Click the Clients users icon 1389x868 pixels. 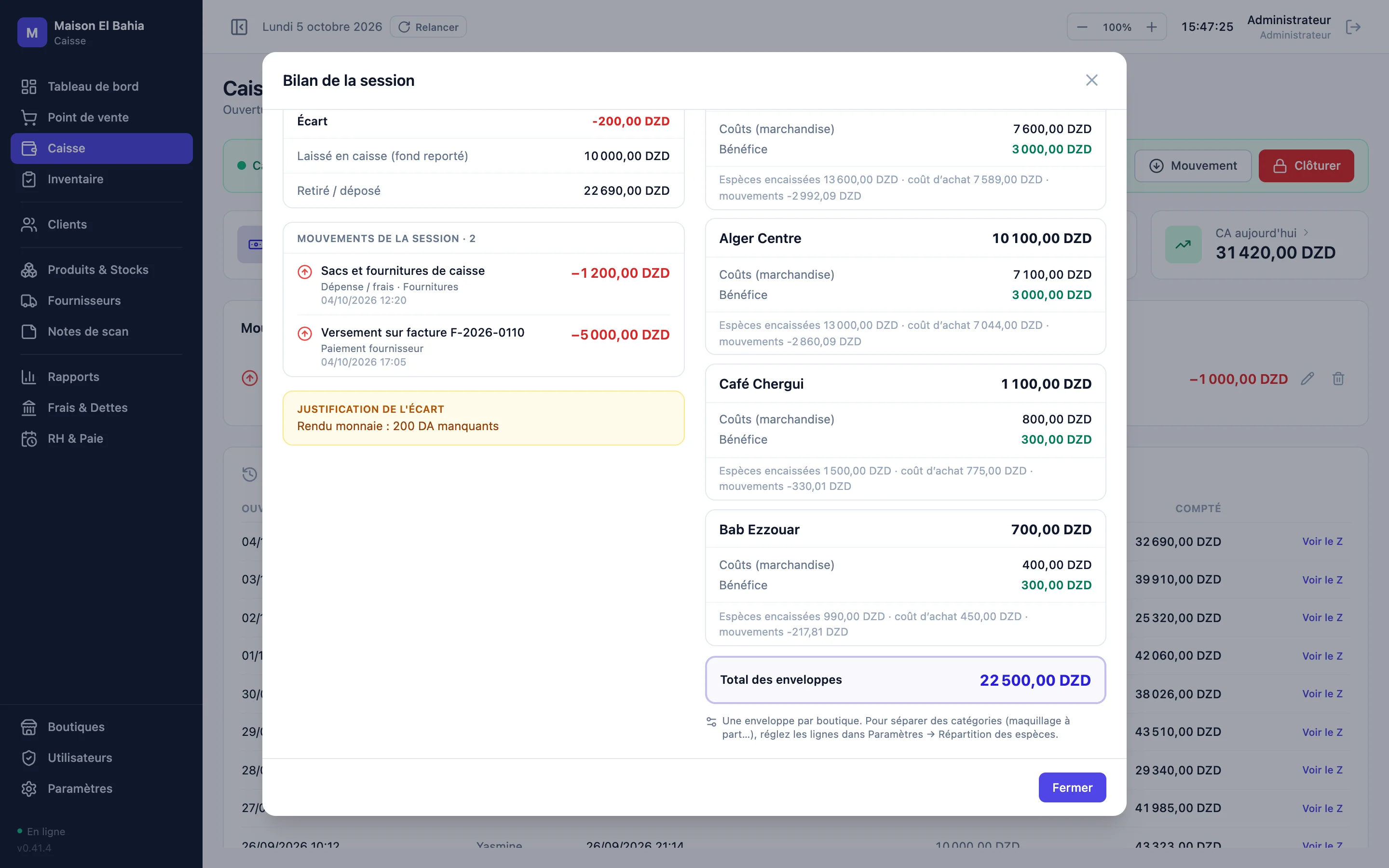point(29,224)
